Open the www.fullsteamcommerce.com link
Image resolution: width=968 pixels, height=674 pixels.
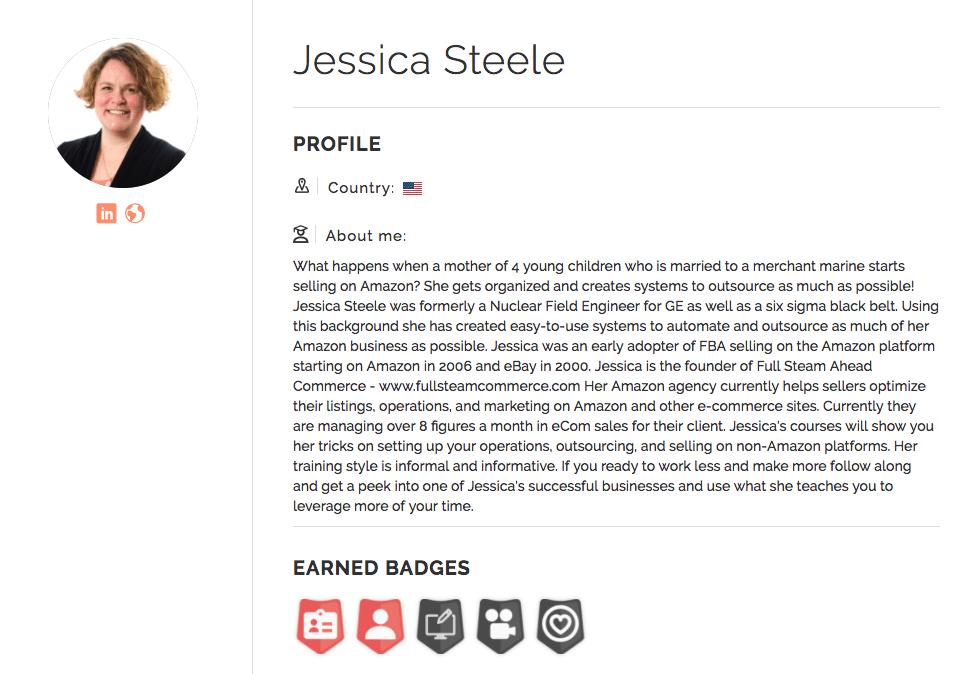[465, 386]
